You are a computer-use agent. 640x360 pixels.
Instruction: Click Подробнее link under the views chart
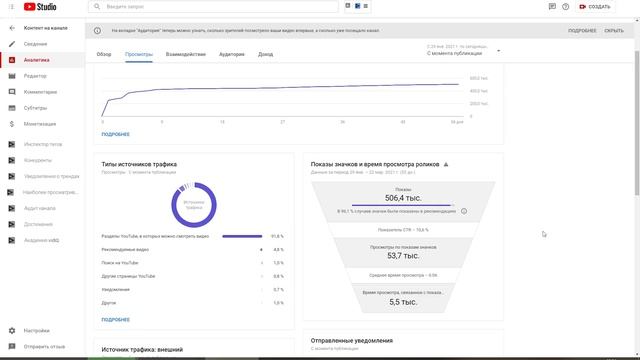pyautogui.click(x=116, y=134)
